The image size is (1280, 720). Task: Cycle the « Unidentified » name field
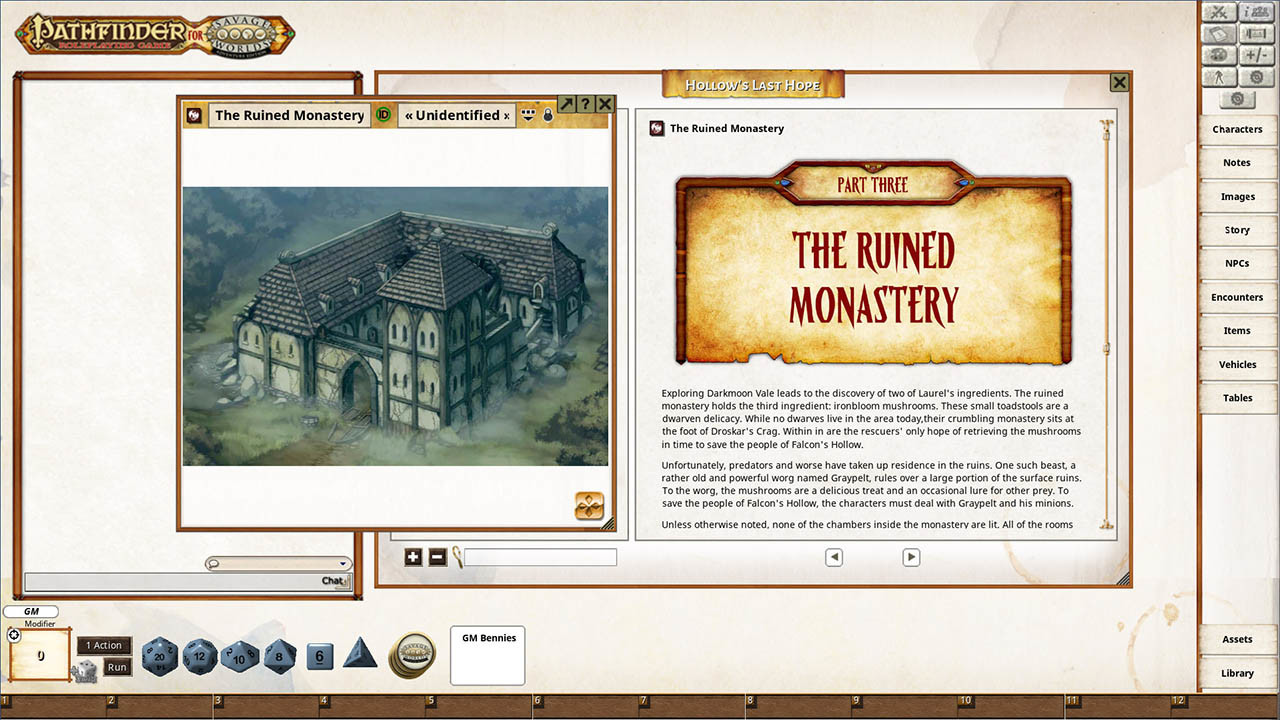coord(456,115)
